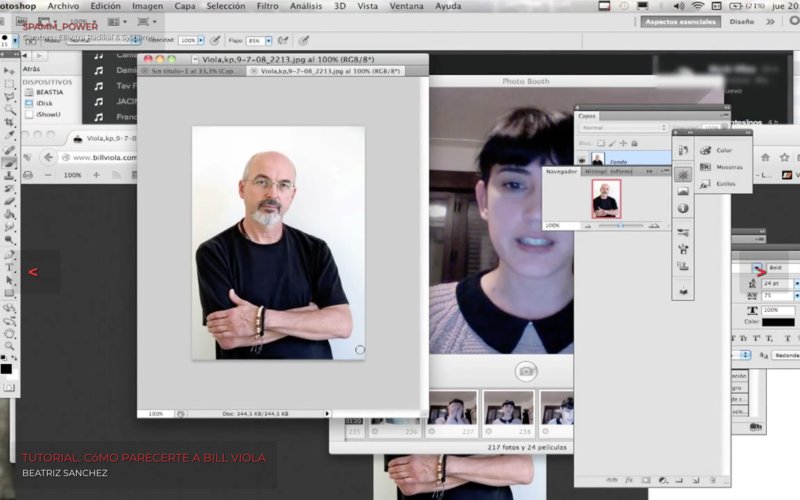
Task: Expand workspace switcher chevrons after Diseño
Action: pyautogui.click(x=770, y=21)
